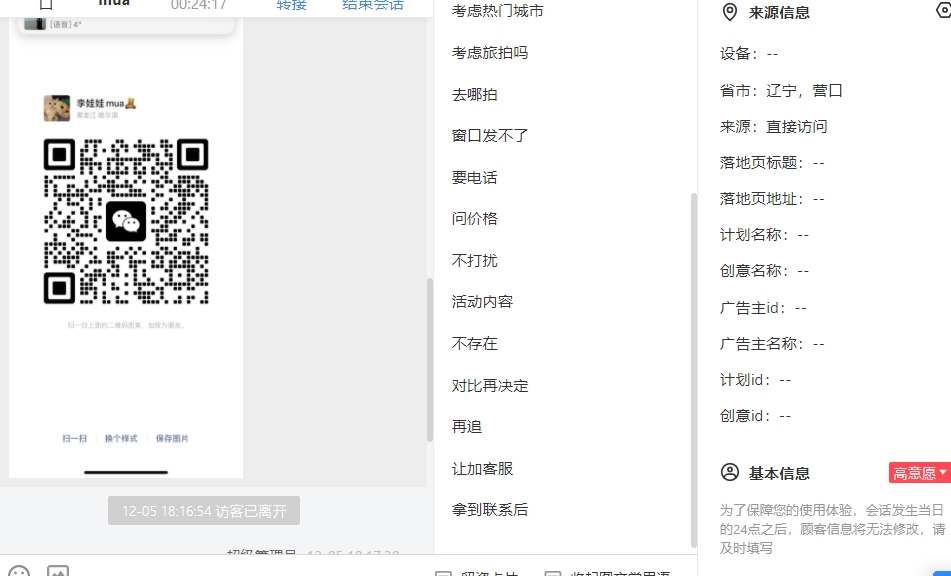Click the 创意名称 row

(x=764, y=271)
